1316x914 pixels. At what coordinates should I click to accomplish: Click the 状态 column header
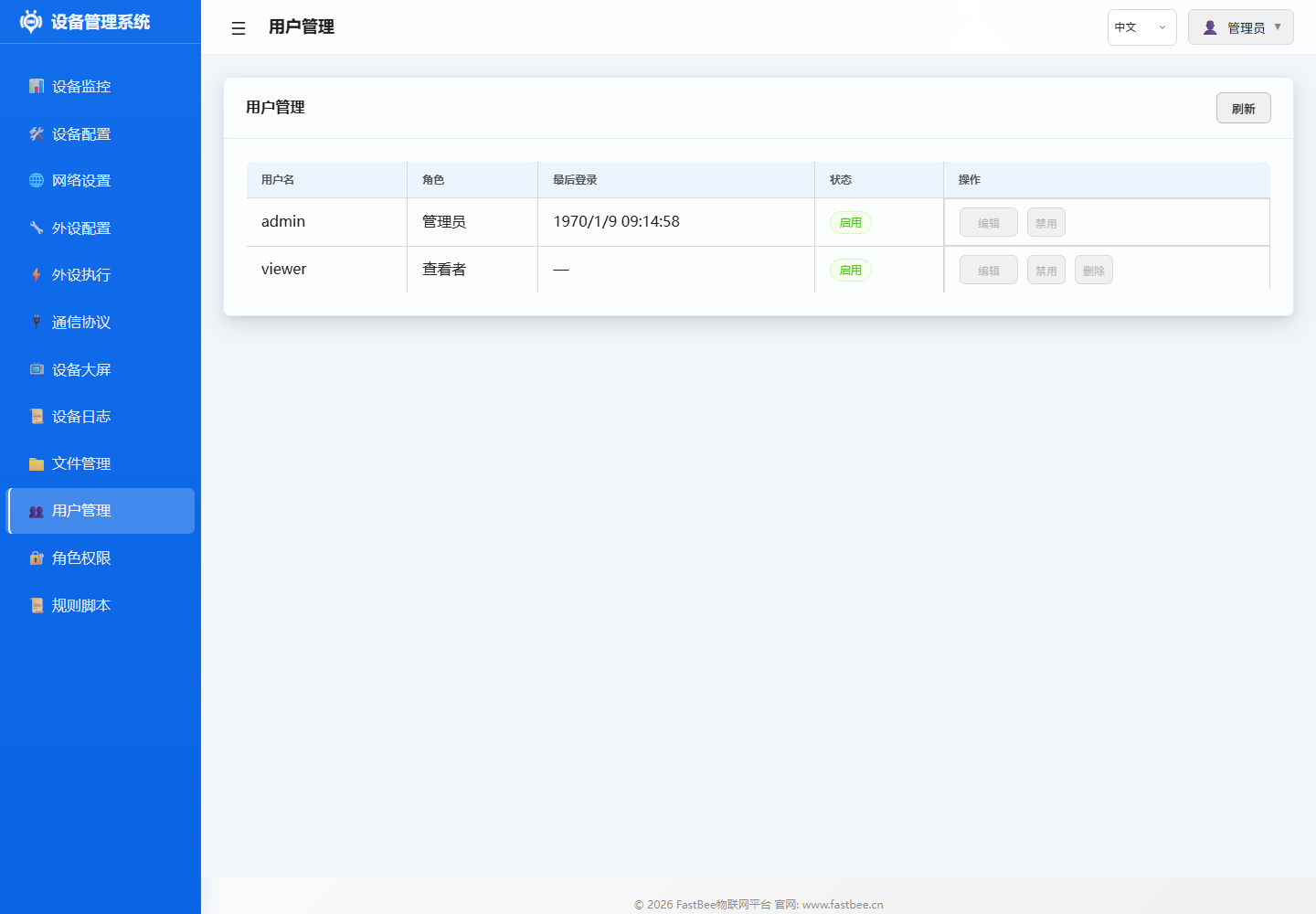coord(879,180)
